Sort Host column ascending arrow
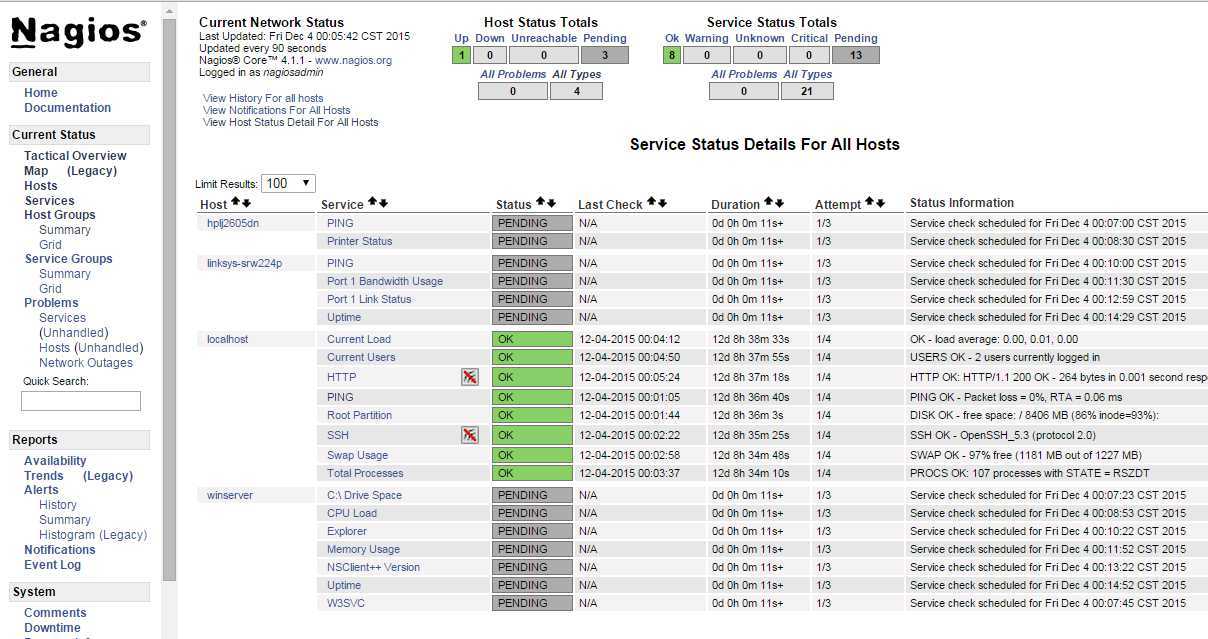Viewport: 1208px width, 639px height. (x=236, y=203)
